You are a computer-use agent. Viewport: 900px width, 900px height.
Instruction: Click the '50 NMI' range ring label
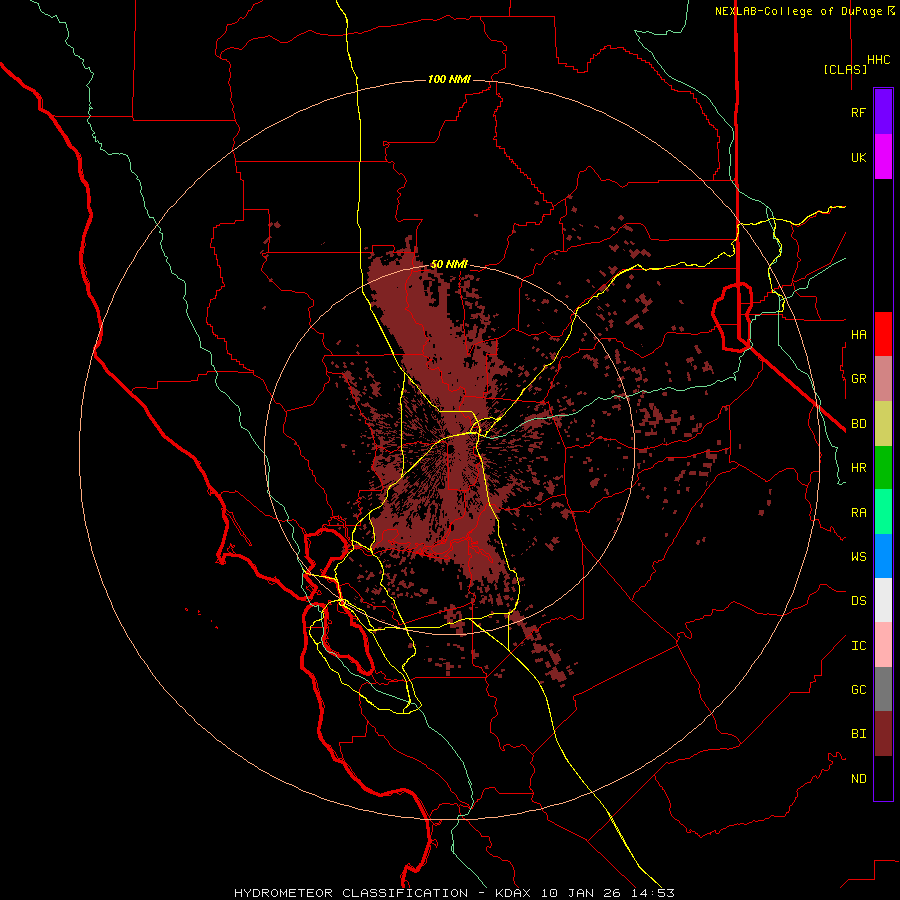pyautogui.click(x=449, y=264)
